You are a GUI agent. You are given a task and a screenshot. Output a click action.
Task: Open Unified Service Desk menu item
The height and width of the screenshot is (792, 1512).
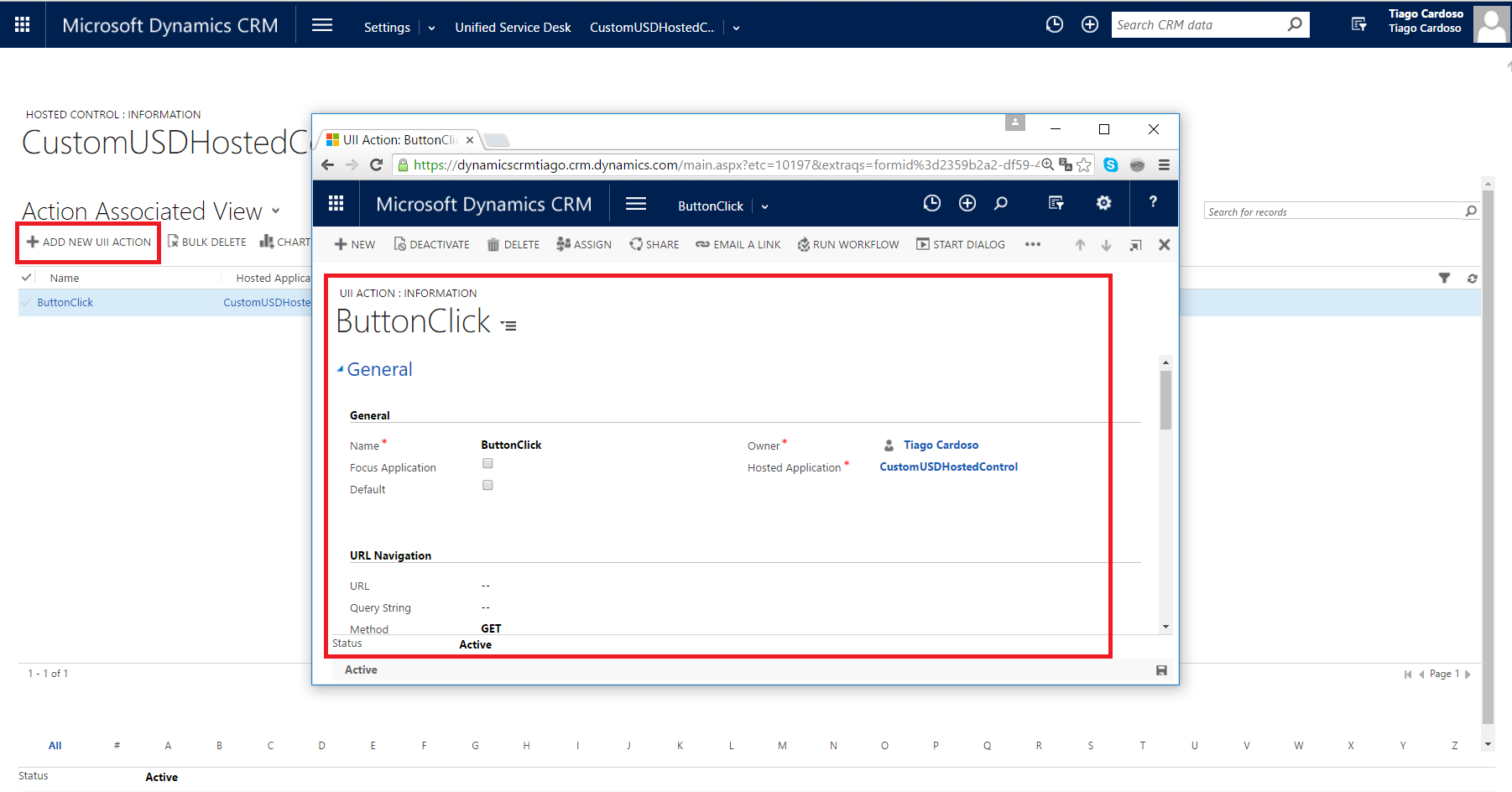tap(513, 28)
